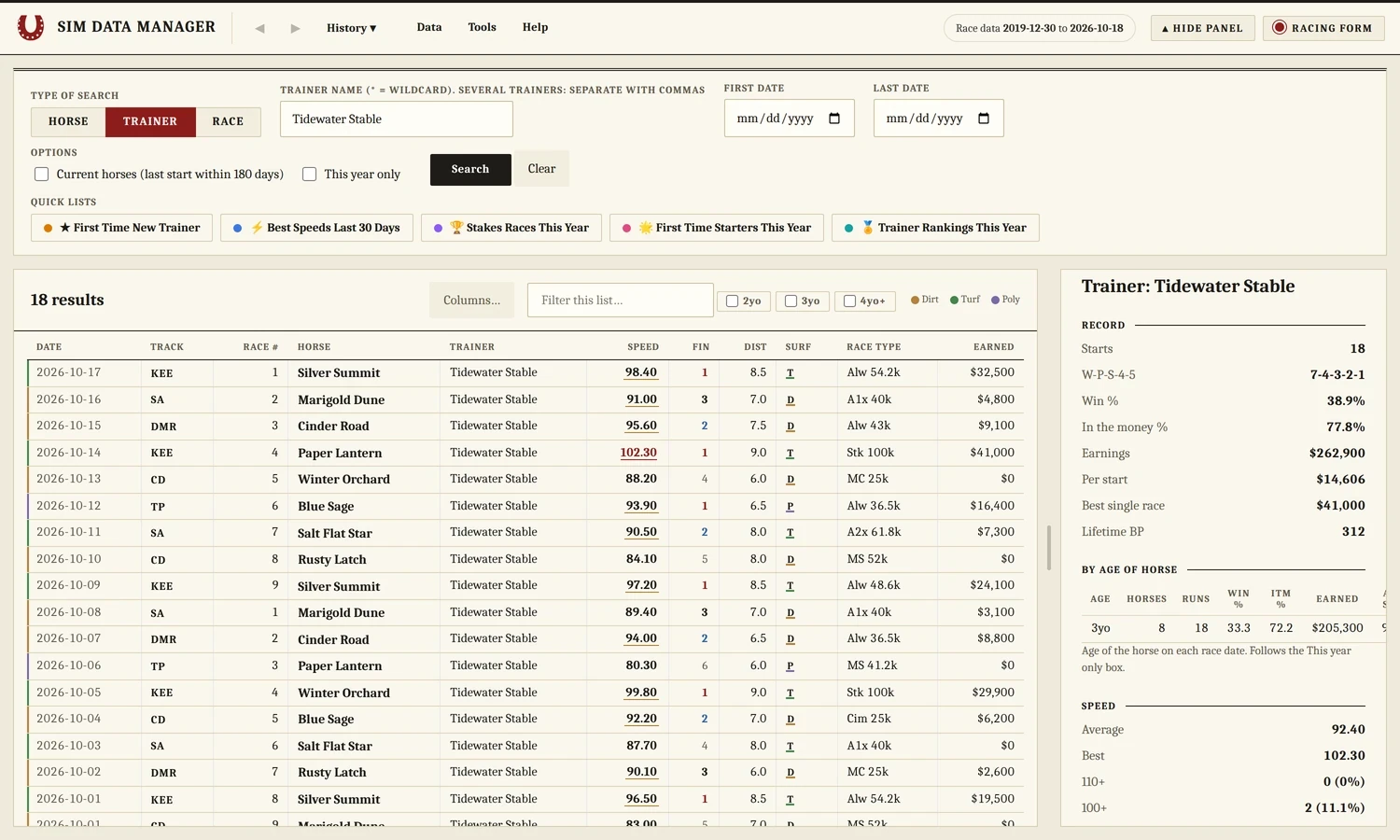Open the Help menu
Screen dimensions: 1400x840
535,27
